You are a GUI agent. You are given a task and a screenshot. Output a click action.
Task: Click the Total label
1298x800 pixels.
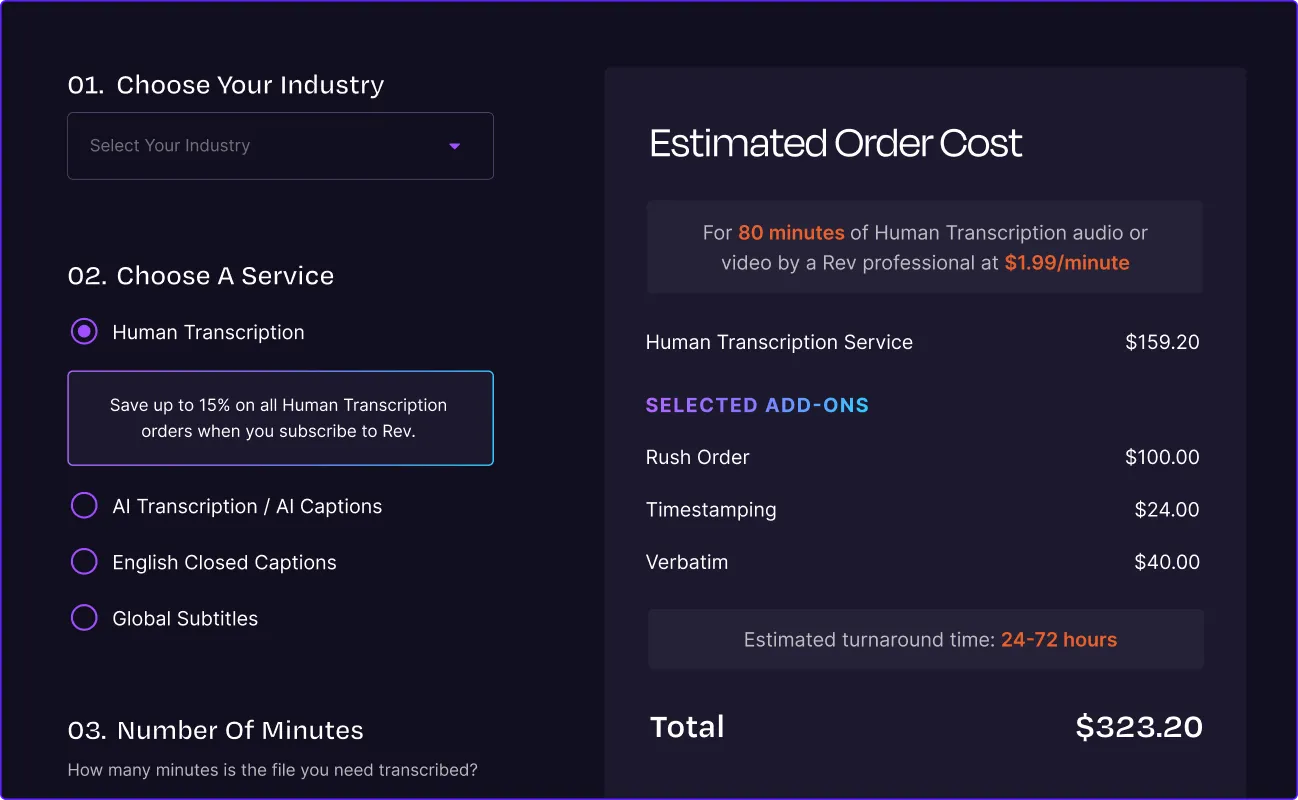click(687, 727)
